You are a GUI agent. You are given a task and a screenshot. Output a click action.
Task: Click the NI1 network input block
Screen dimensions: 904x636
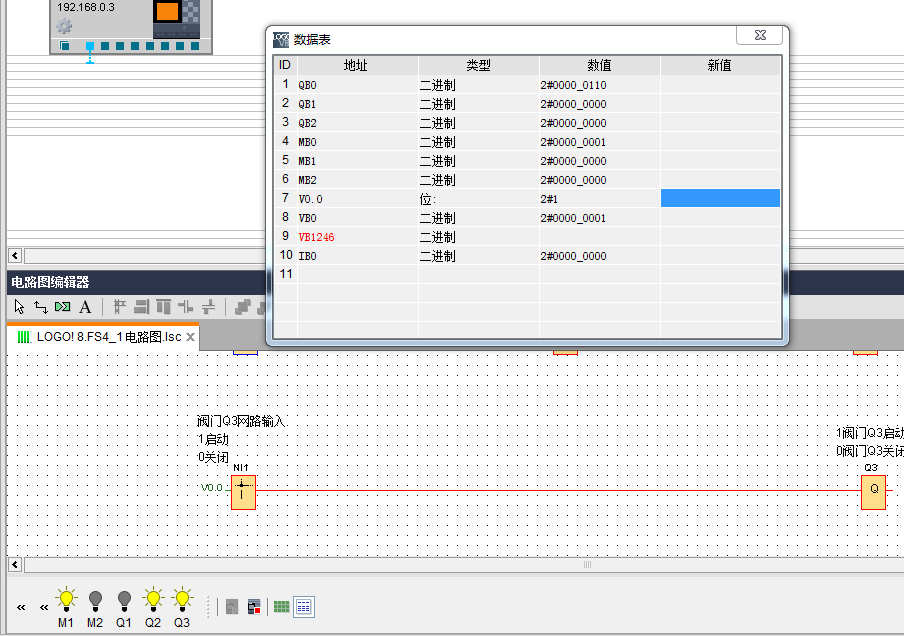pos(243,492)
